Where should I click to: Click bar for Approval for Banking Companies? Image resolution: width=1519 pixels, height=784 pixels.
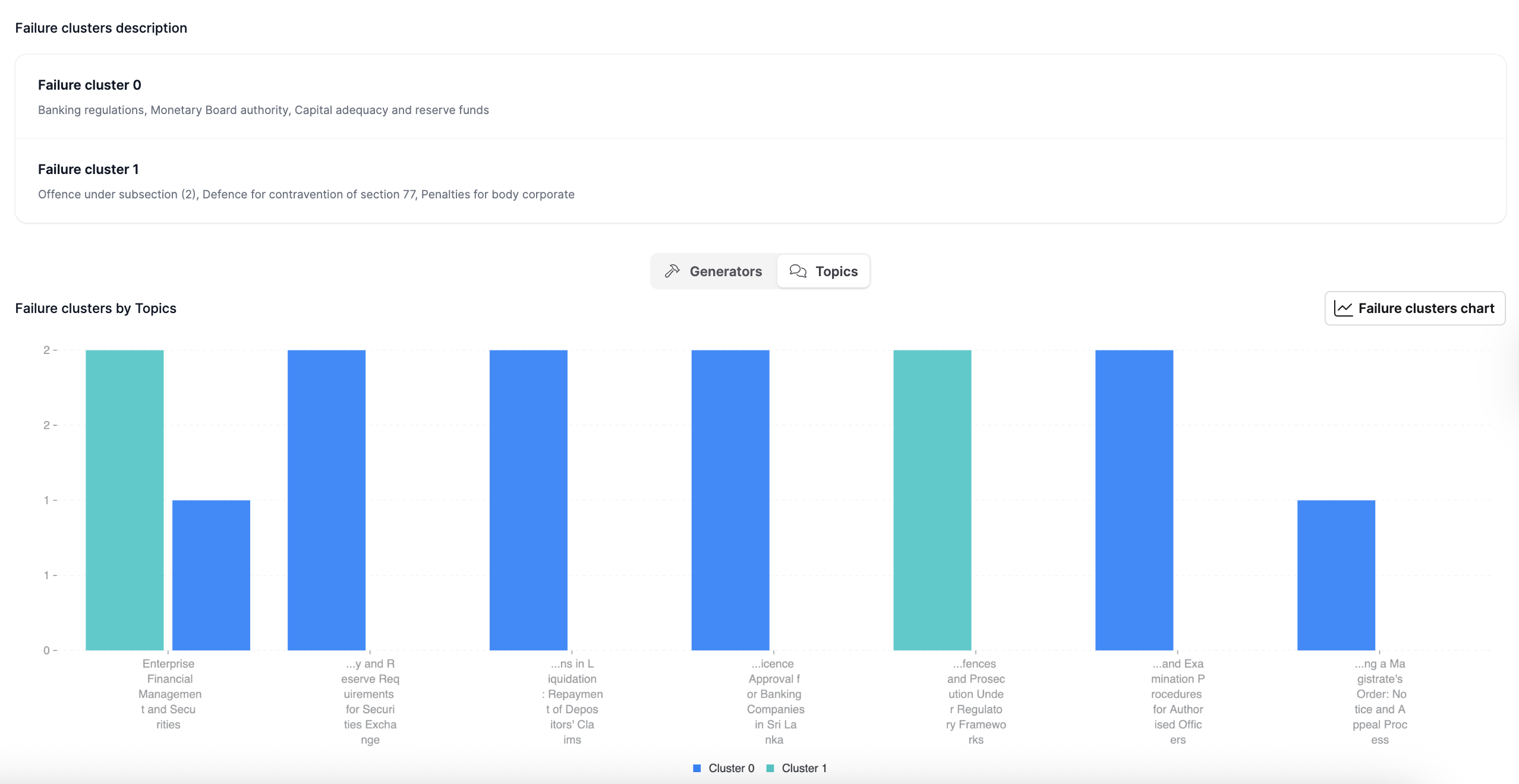point(730,500)
